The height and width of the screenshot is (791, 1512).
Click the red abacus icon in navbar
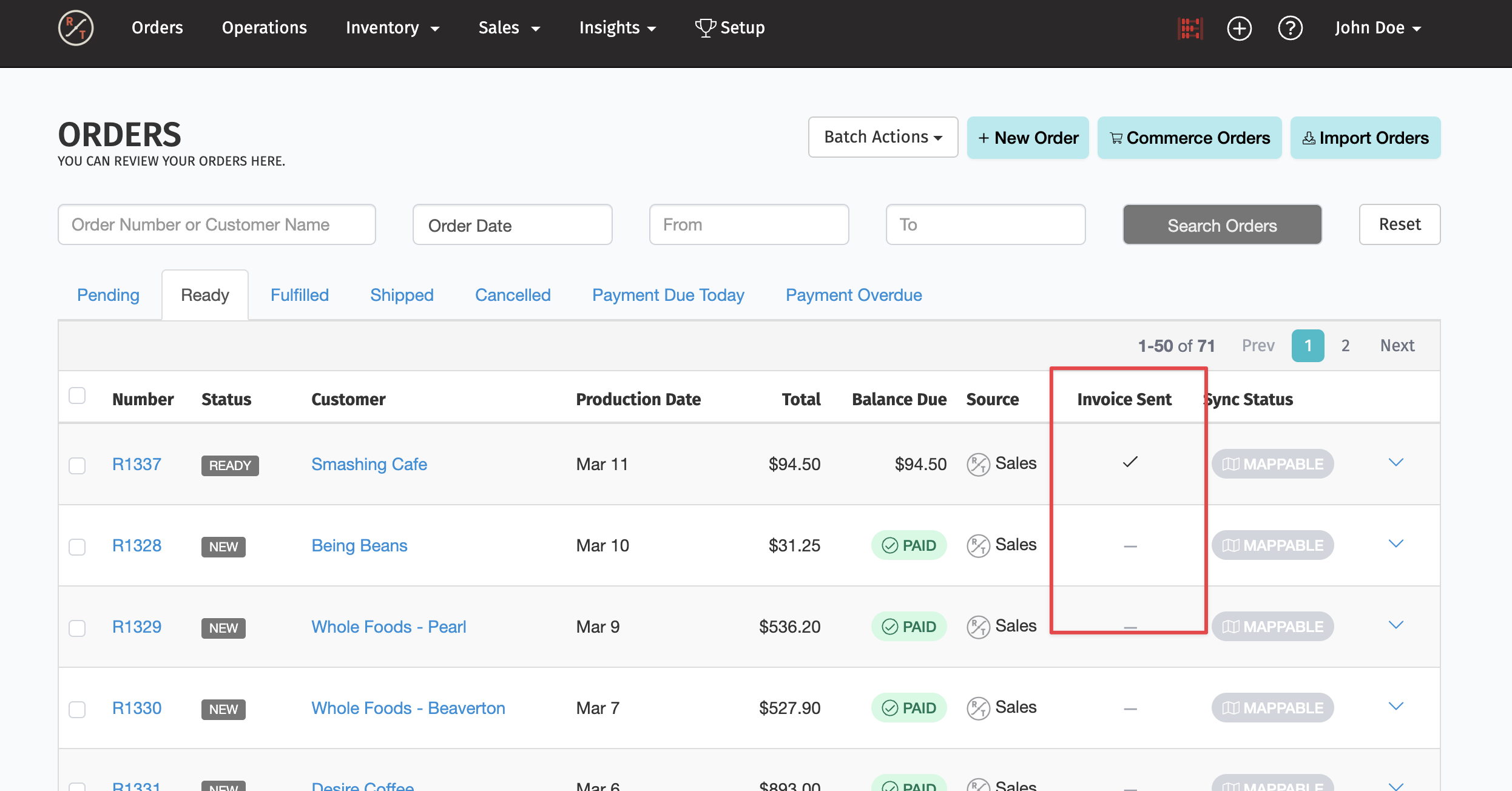pyautogui.click(x=1190, y=28)
